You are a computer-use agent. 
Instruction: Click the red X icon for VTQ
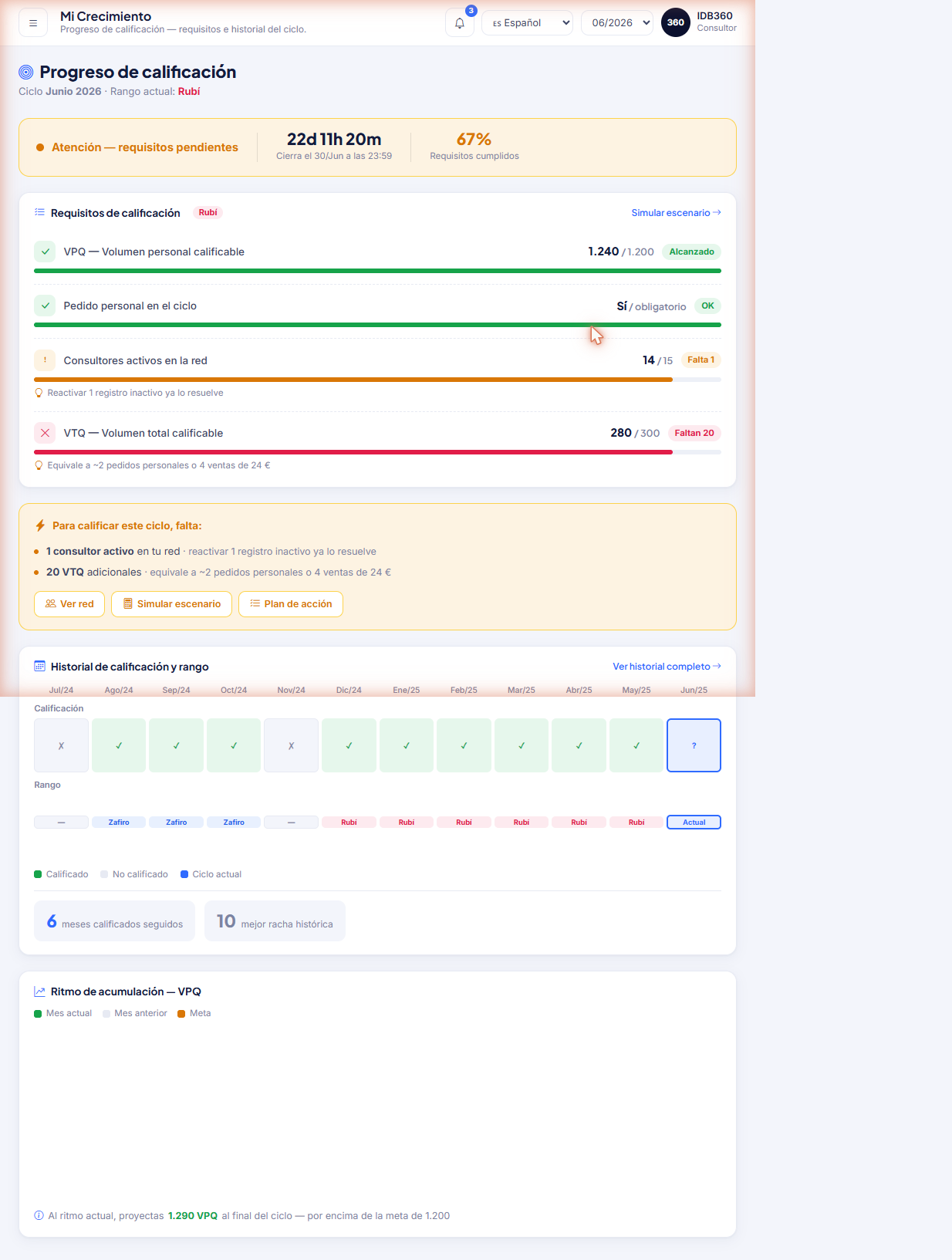pyautogui.click(x=45, y=433)
